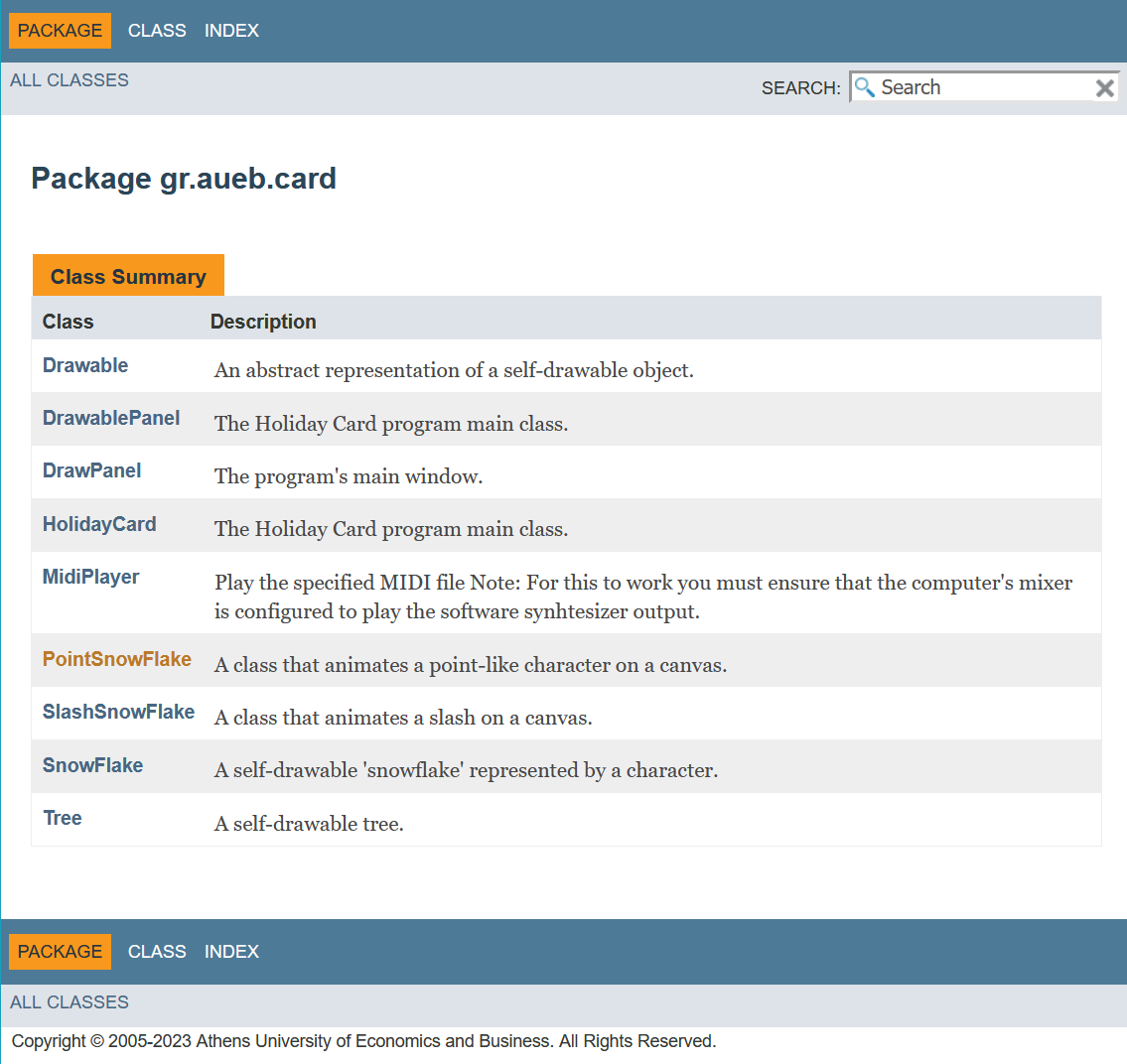Click HolidayCard's 'The Holiday Card program main class.' description
The height and width of the screenshot is (1064, 1127).
(x=391, y=529)
